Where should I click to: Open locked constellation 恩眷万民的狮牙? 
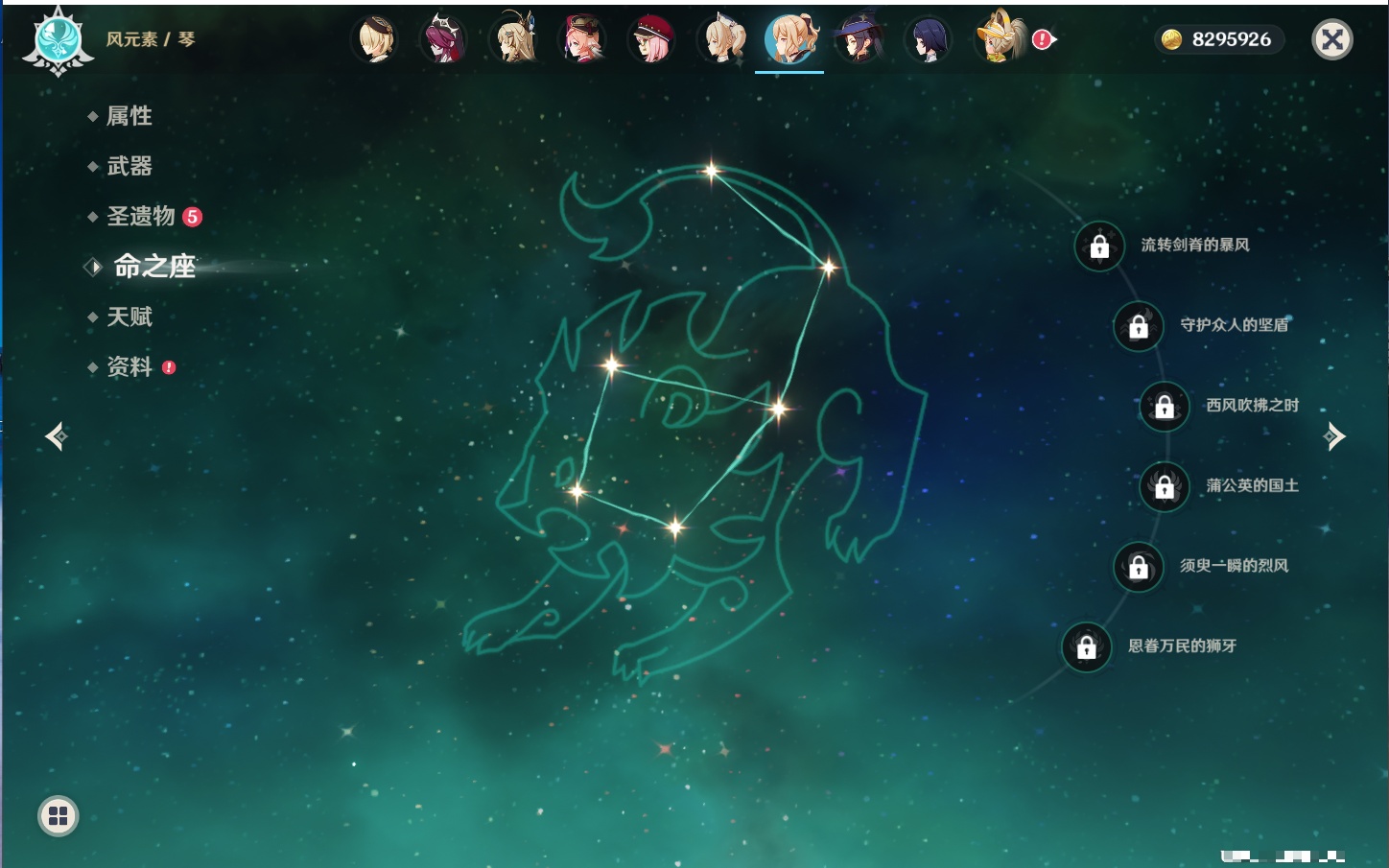pos(1087,647)
